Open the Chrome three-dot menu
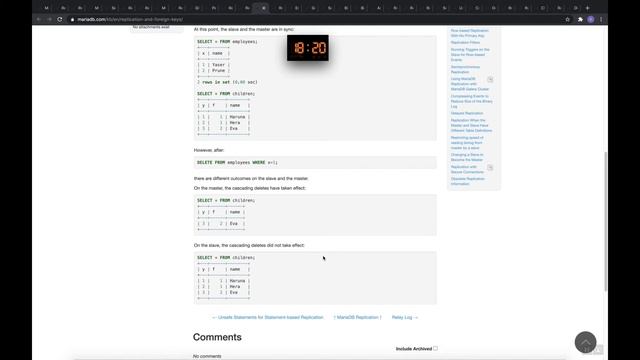640x360 pixels. [x=601, y=19]
